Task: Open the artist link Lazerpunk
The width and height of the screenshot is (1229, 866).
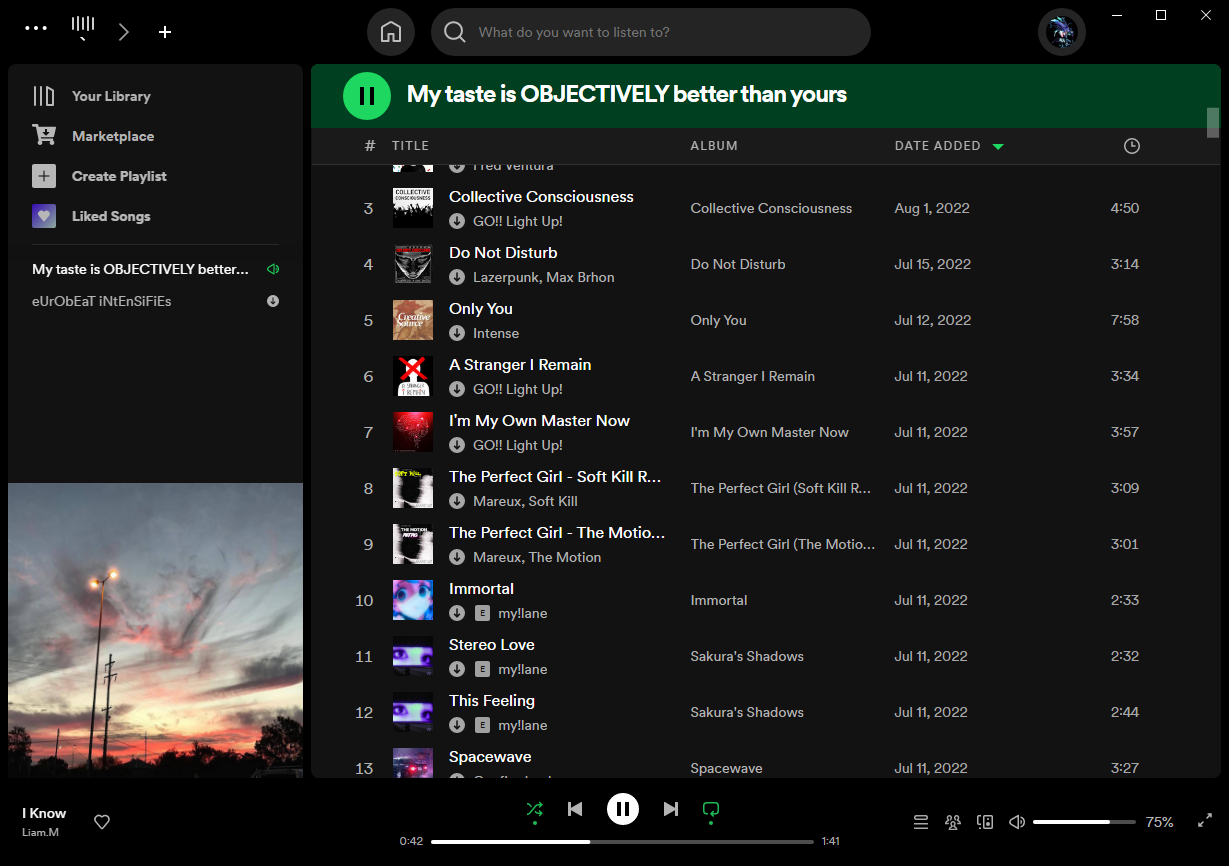Action: pyautogui.click(x=506, y=277)
